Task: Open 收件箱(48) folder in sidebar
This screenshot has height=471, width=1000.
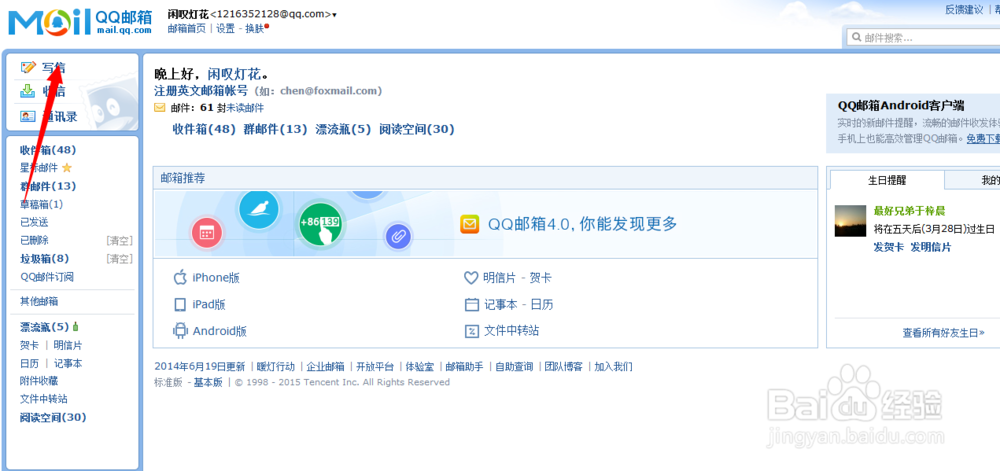Action: (48, 150)
